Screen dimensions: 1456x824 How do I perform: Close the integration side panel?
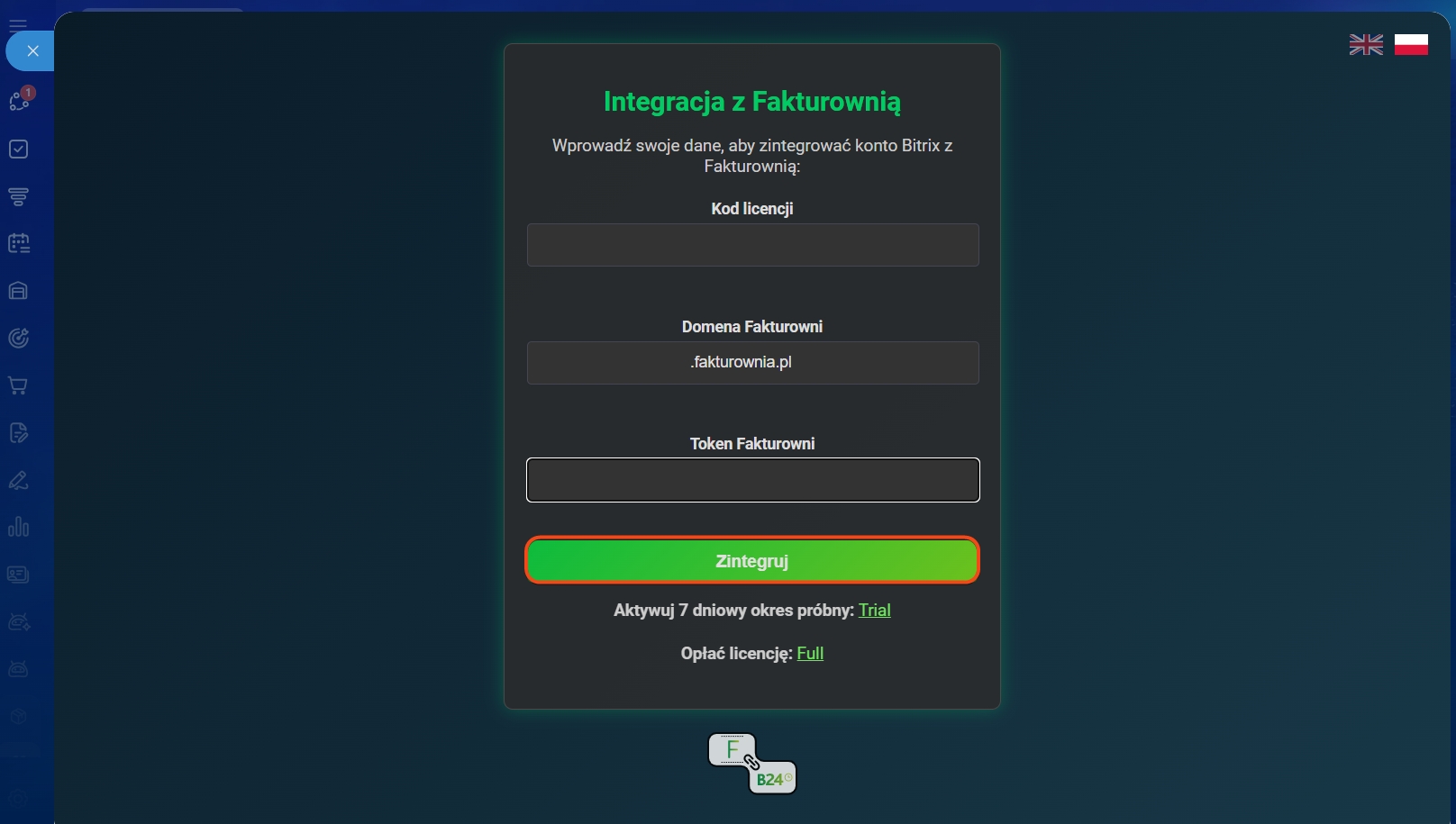click(32, 51)
